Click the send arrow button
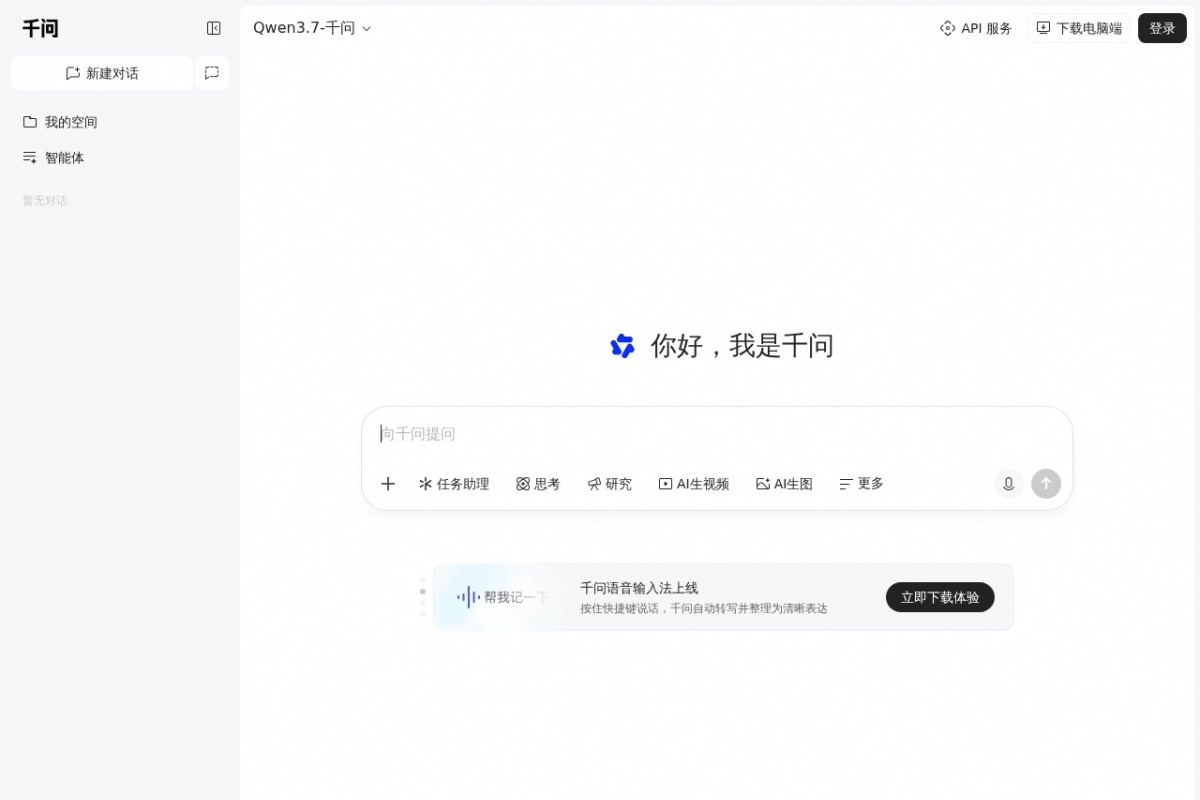Image resolution: width=1200 pixels, height=800 pixels. coord(1046,484)
